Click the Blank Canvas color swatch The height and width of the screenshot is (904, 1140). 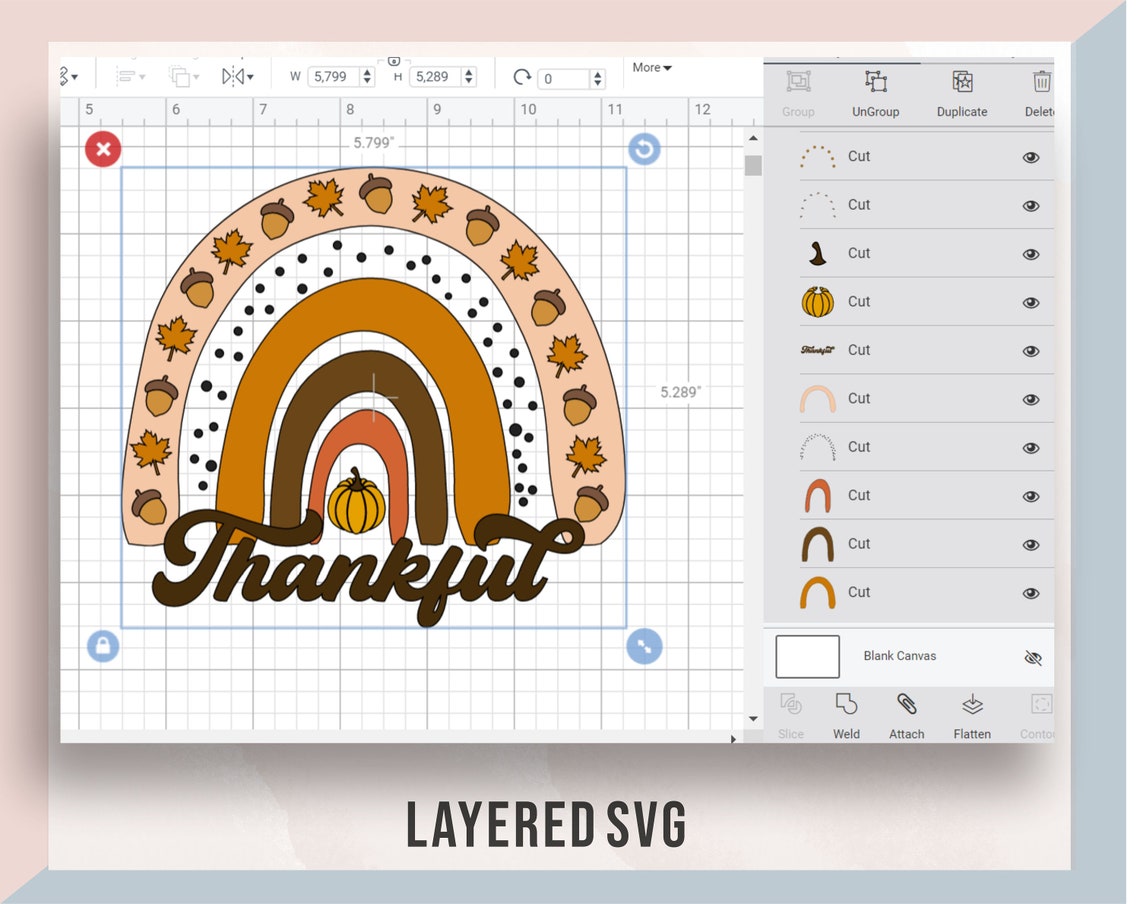click(x=806, y=656)
